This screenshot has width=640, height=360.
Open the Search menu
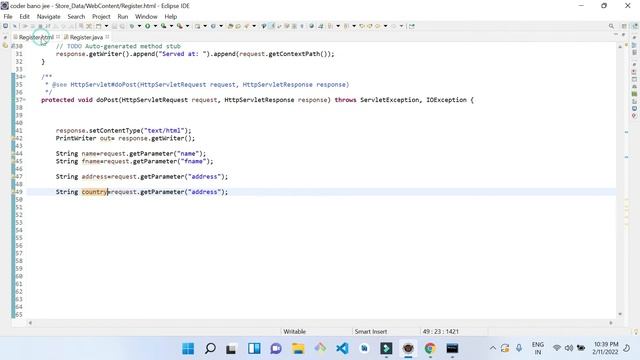76,16
